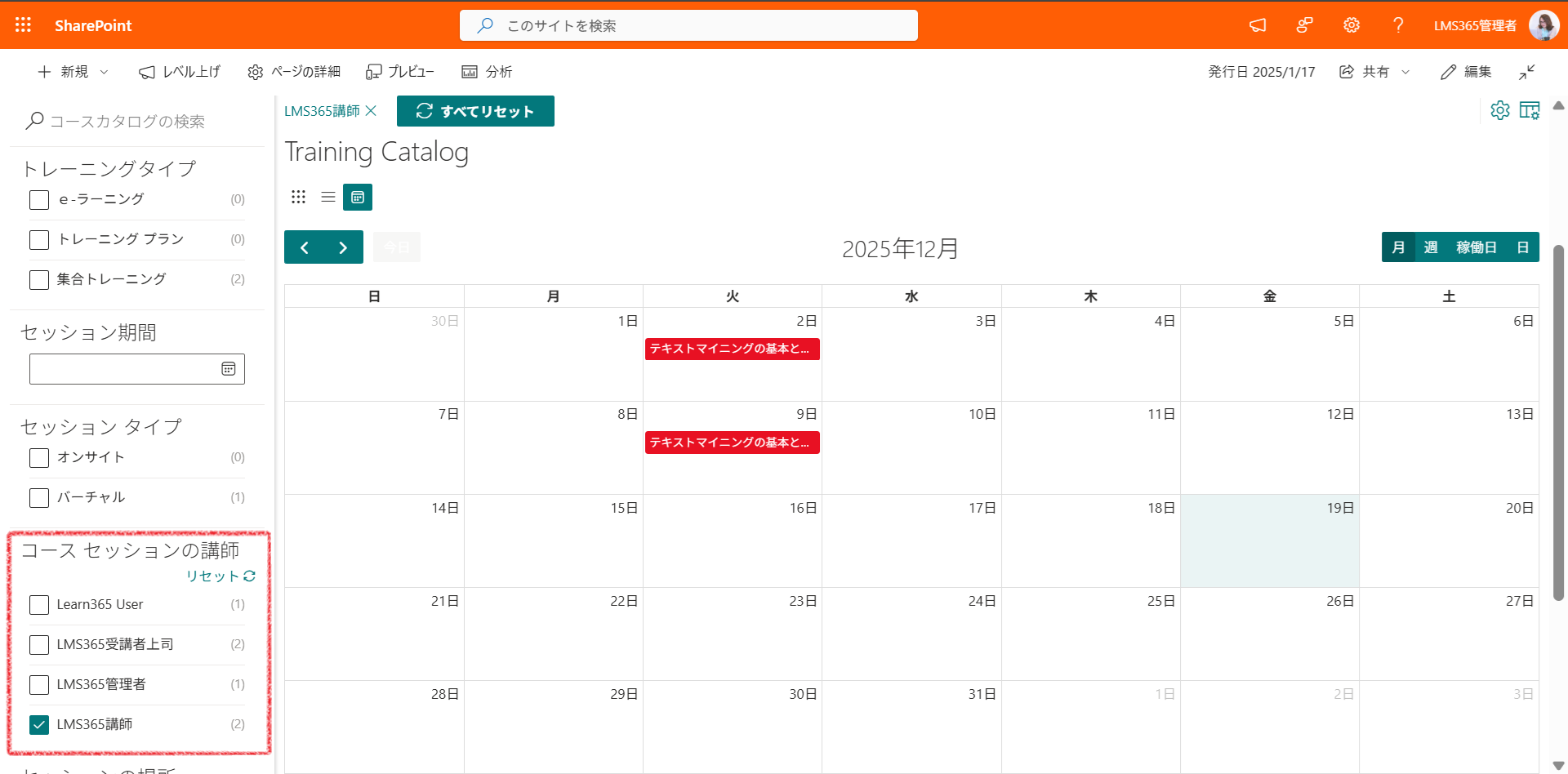Image resolution: width=1568 pixels, height=774 pixels.
Task: Open ページの詳細 page details
Action: (294, 72)
